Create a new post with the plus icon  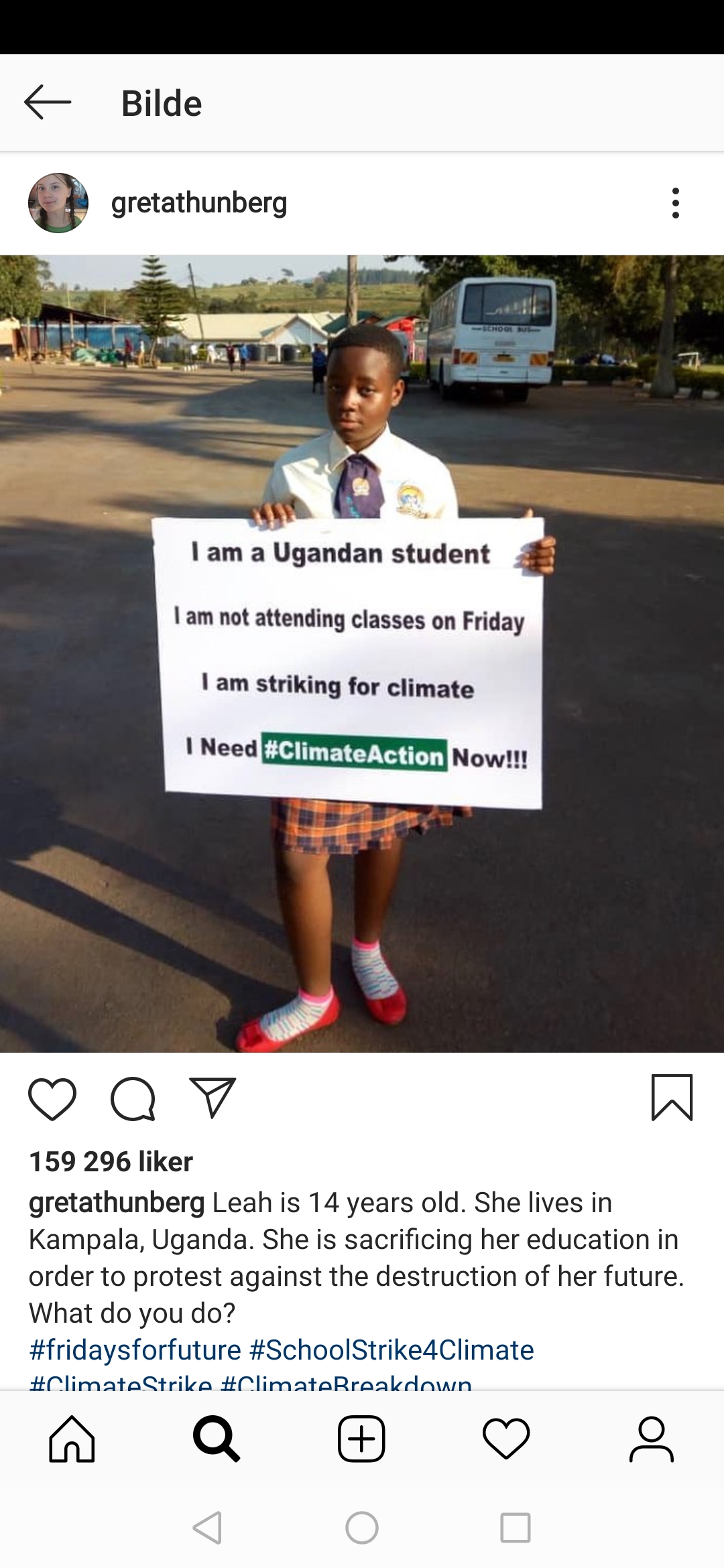tap(361, 1438)
